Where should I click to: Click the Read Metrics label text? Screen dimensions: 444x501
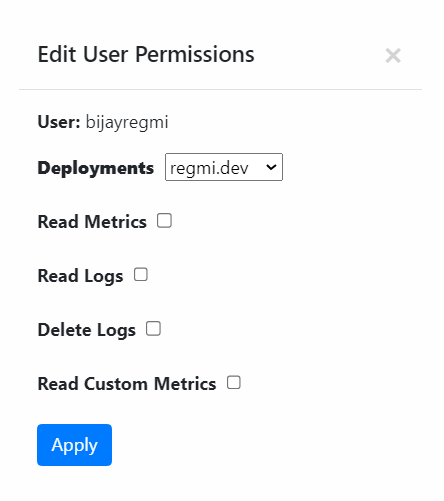point(92,222)
